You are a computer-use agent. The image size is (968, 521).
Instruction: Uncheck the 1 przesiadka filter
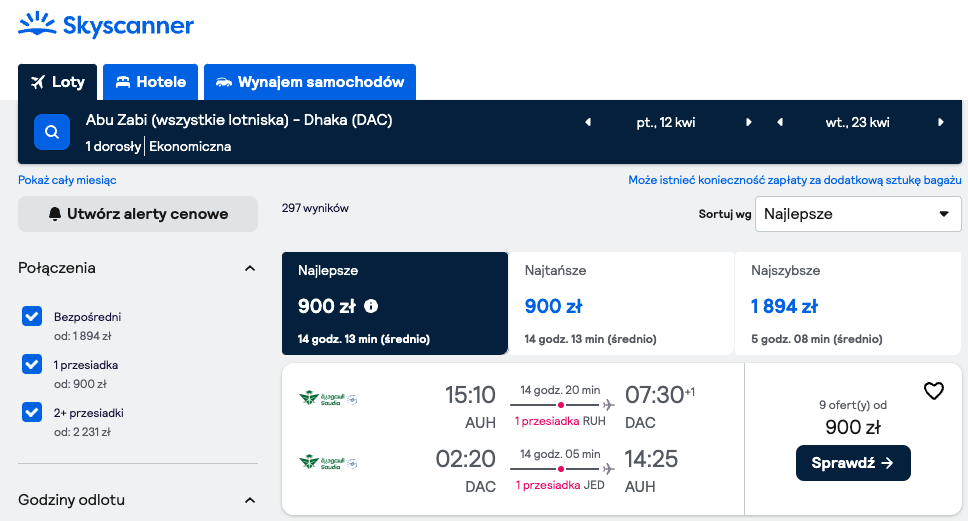pyautogui.click(x=32, y=364)
